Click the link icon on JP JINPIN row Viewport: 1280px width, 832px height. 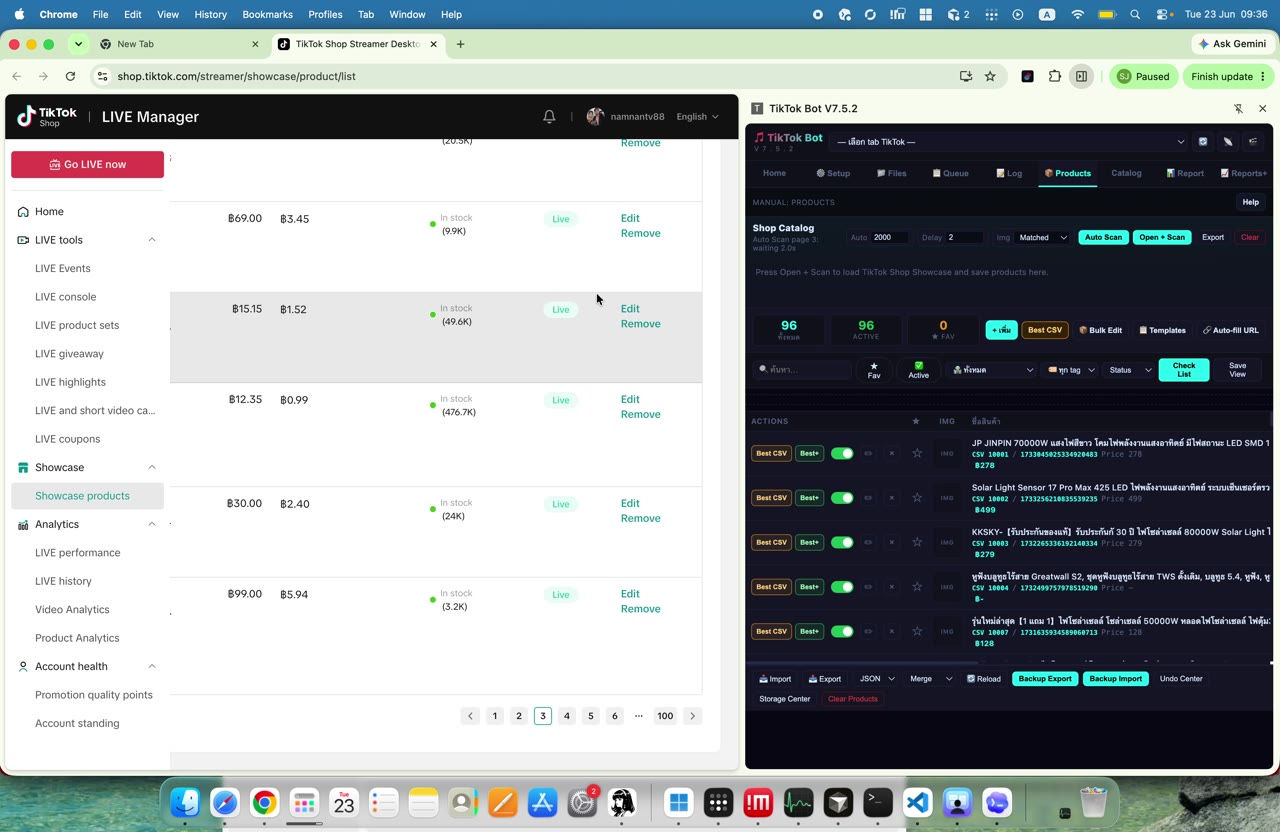pos(868,453)
